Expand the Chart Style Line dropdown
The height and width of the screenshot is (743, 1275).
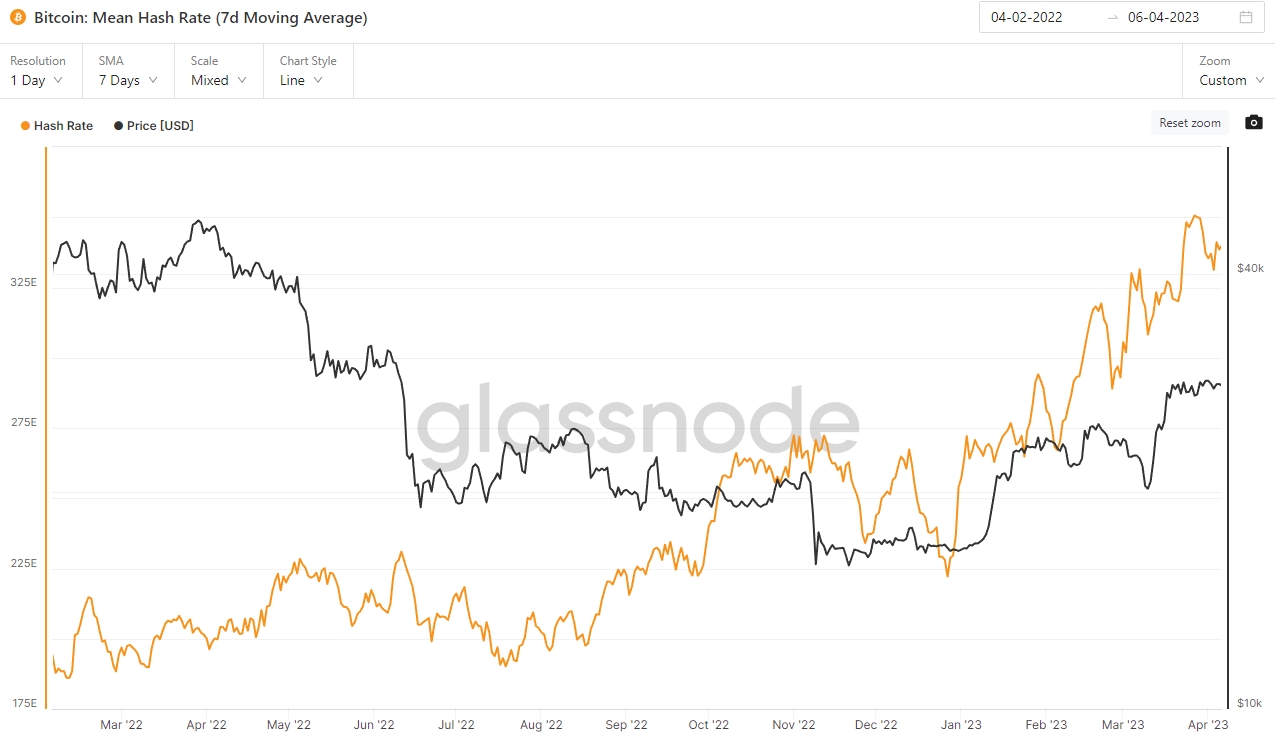tap(302, 80)
